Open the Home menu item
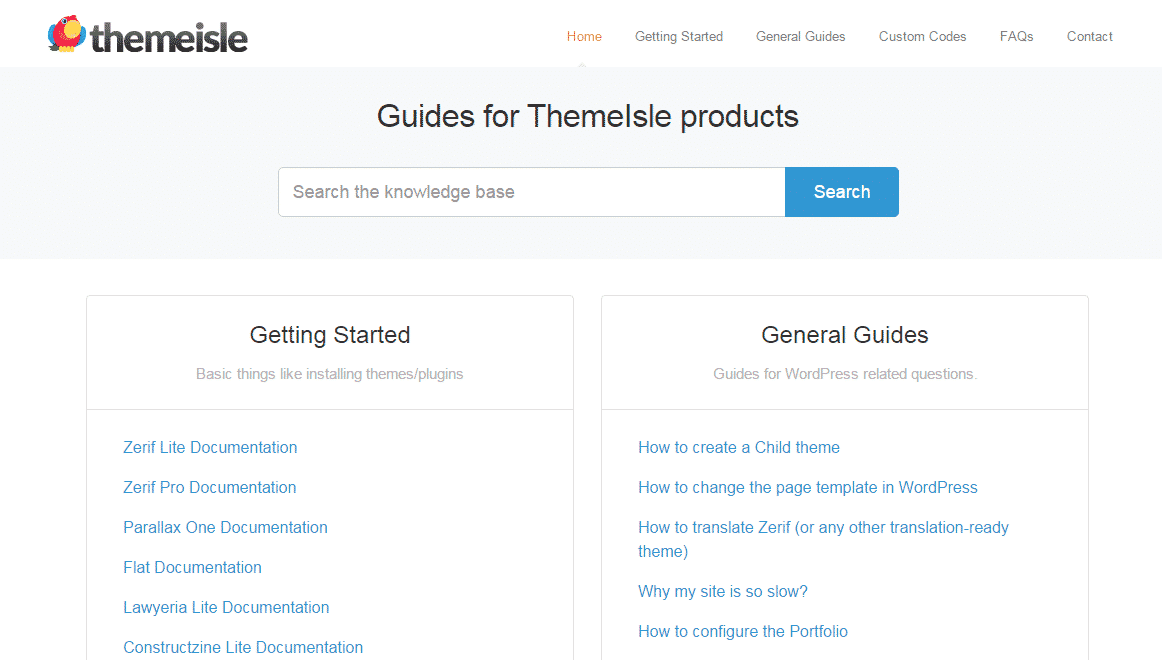Screen dimensions: 1162x660 pos(584,36)
